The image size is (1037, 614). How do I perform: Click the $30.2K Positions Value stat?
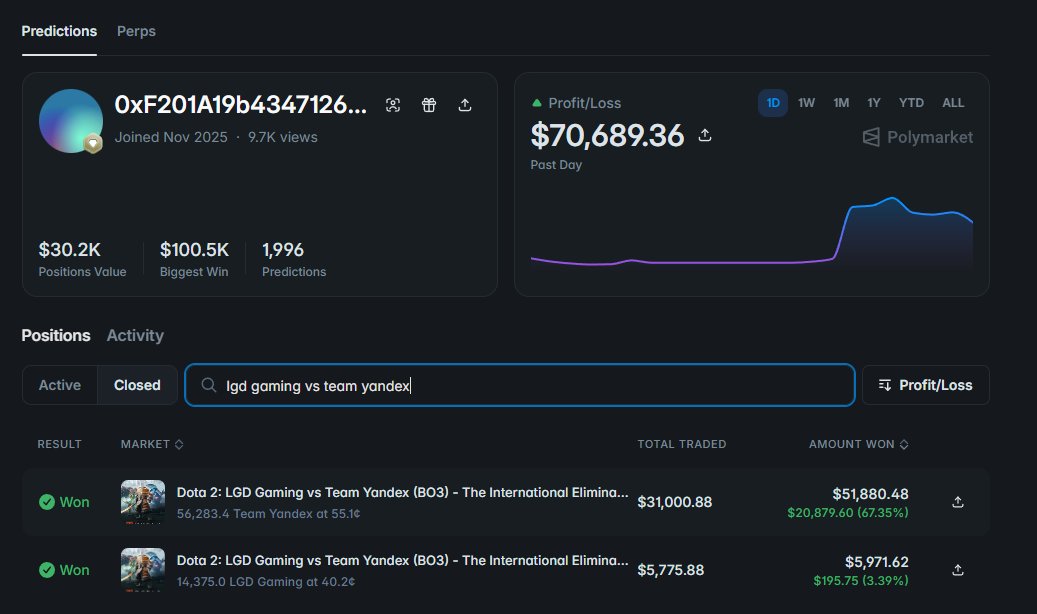pyautogui.click(x=82, y=259)
